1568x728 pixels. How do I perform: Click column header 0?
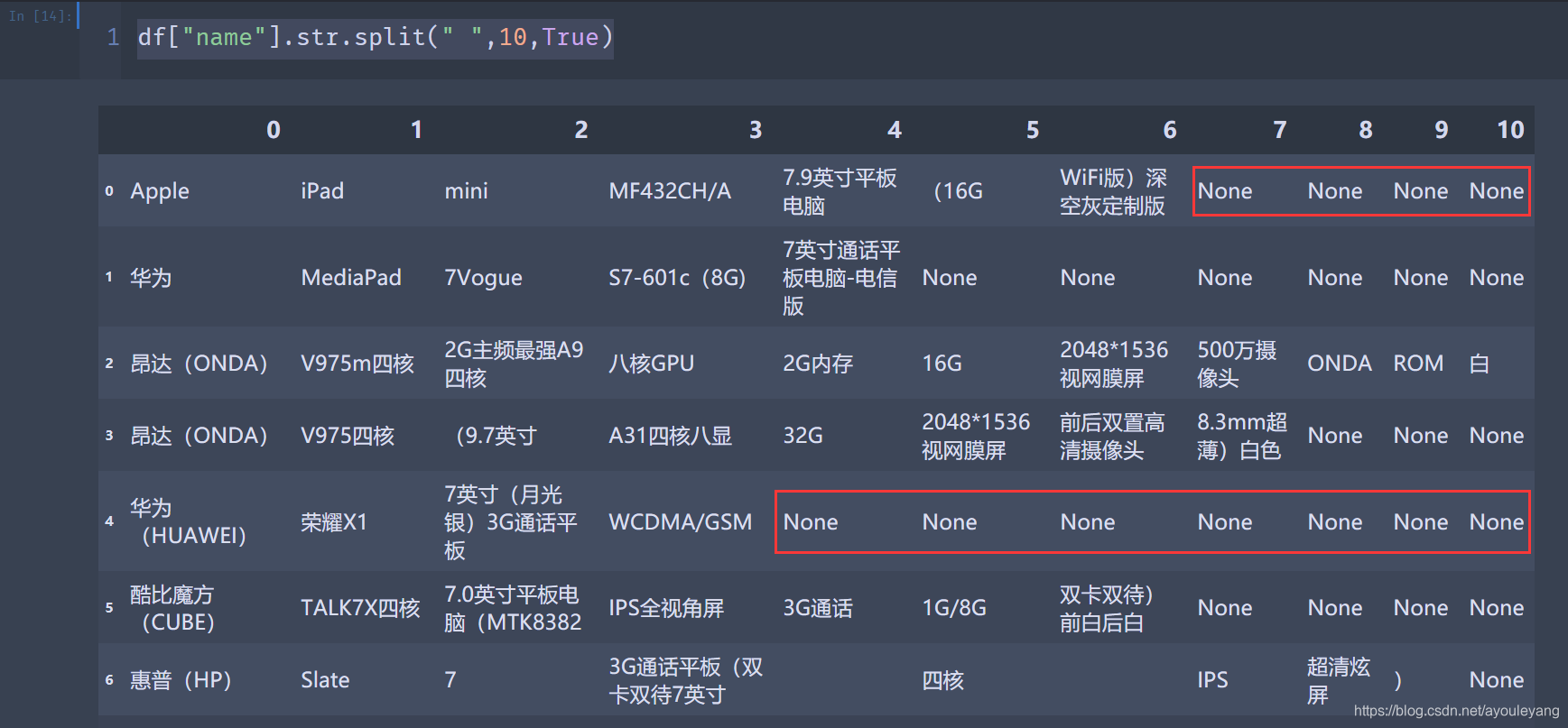tap(274, 130)
